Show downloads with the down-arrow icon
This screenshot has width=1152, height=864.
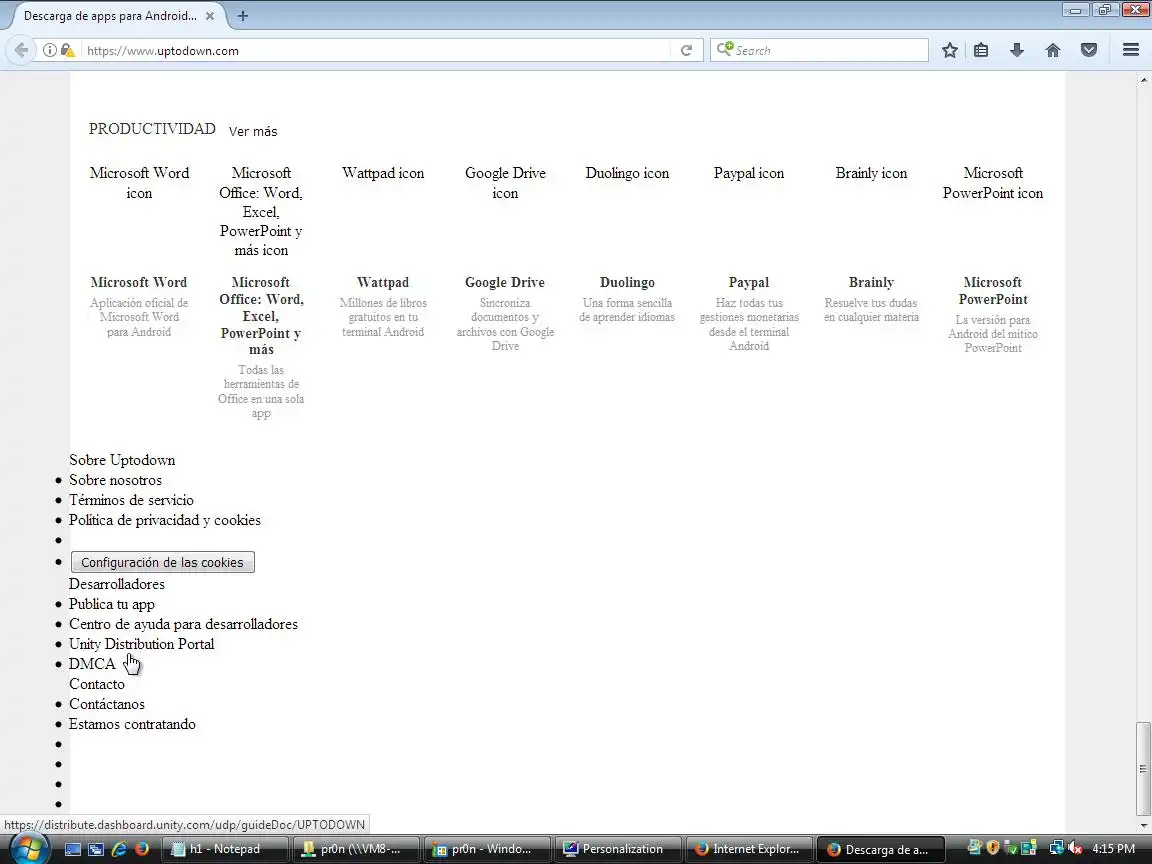click(1017, 50)
